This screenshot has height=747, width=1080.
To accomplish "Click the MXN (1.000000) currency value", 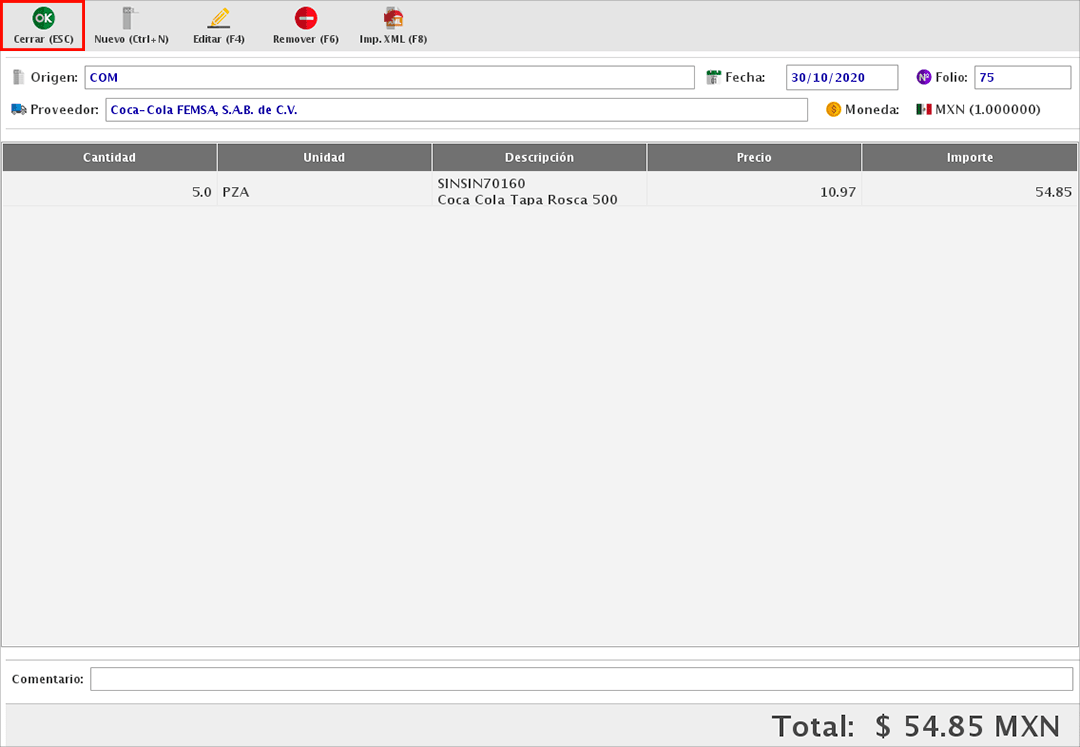I will click(987, 110).
